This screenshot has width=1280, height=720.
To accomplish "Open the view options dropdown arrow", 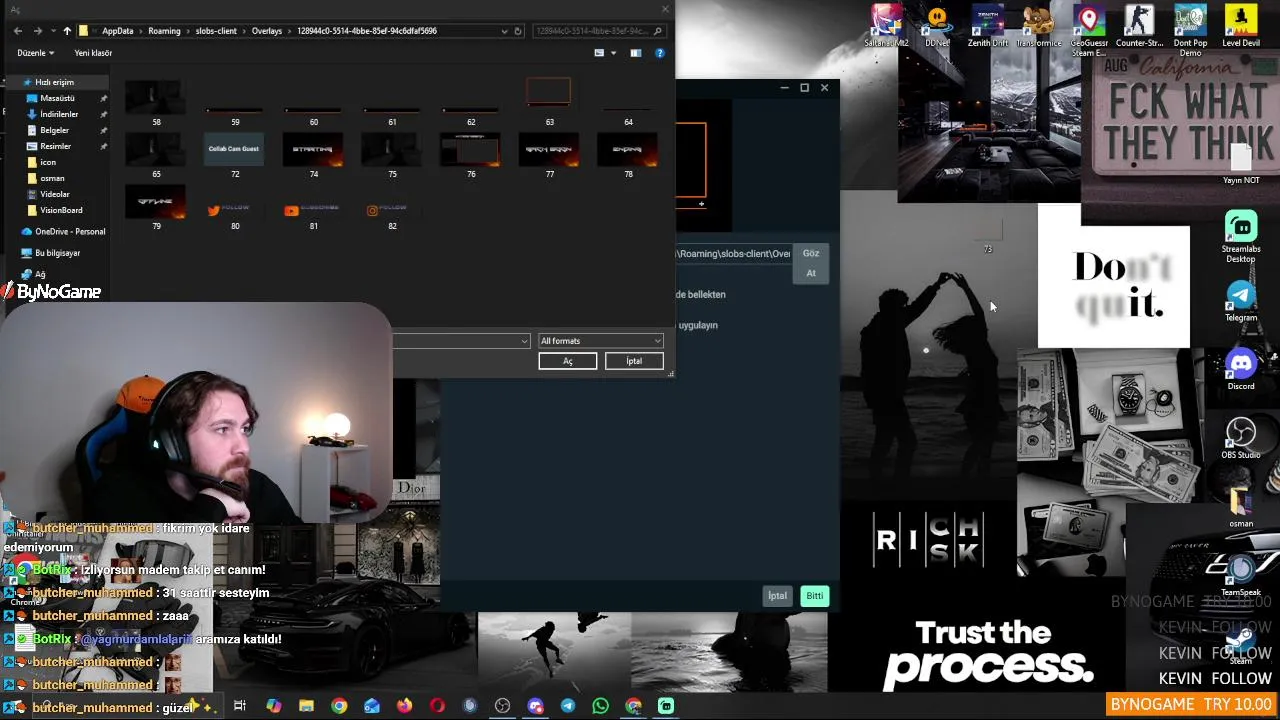I will pos(613,53).
